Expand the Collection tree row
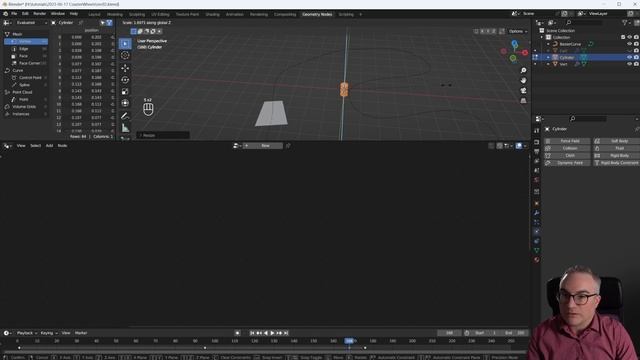This screenshot has width=640, height=360. tap(542, 37)
